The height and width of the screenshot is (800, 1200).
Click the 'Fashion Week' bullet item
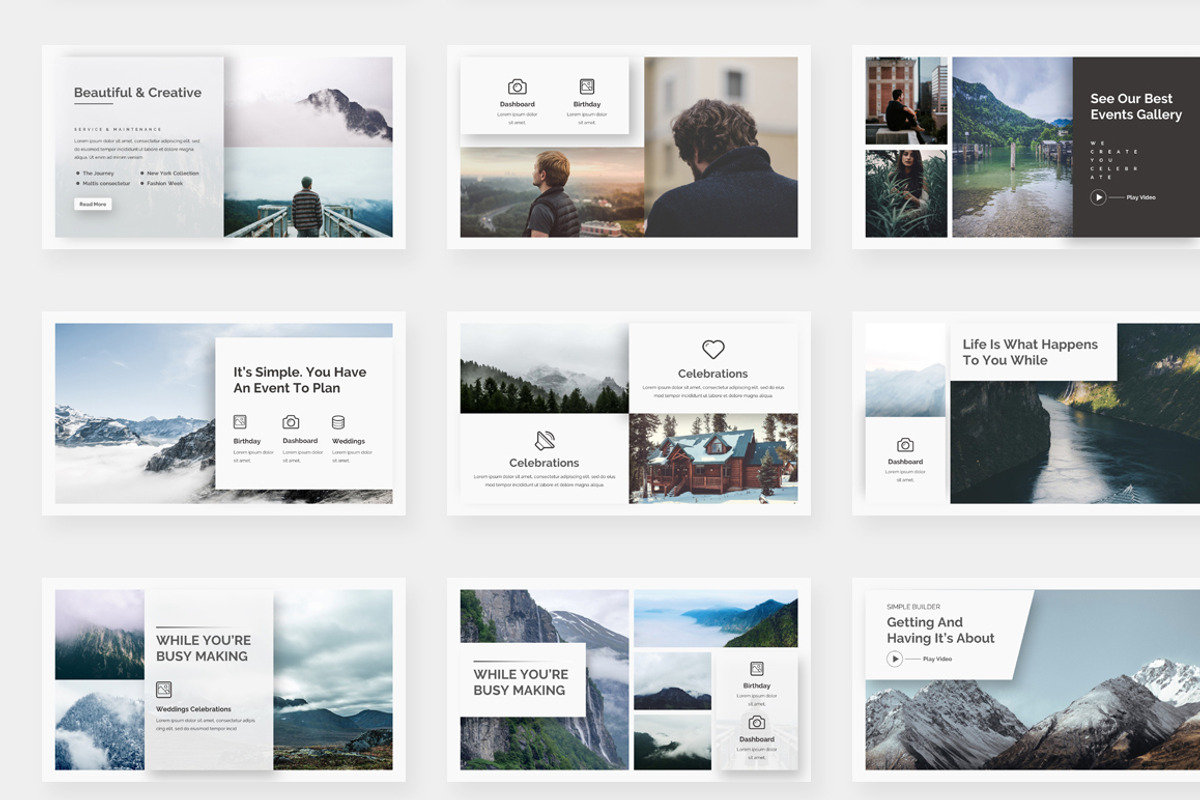pyautogui.click(x=164, y=183)
